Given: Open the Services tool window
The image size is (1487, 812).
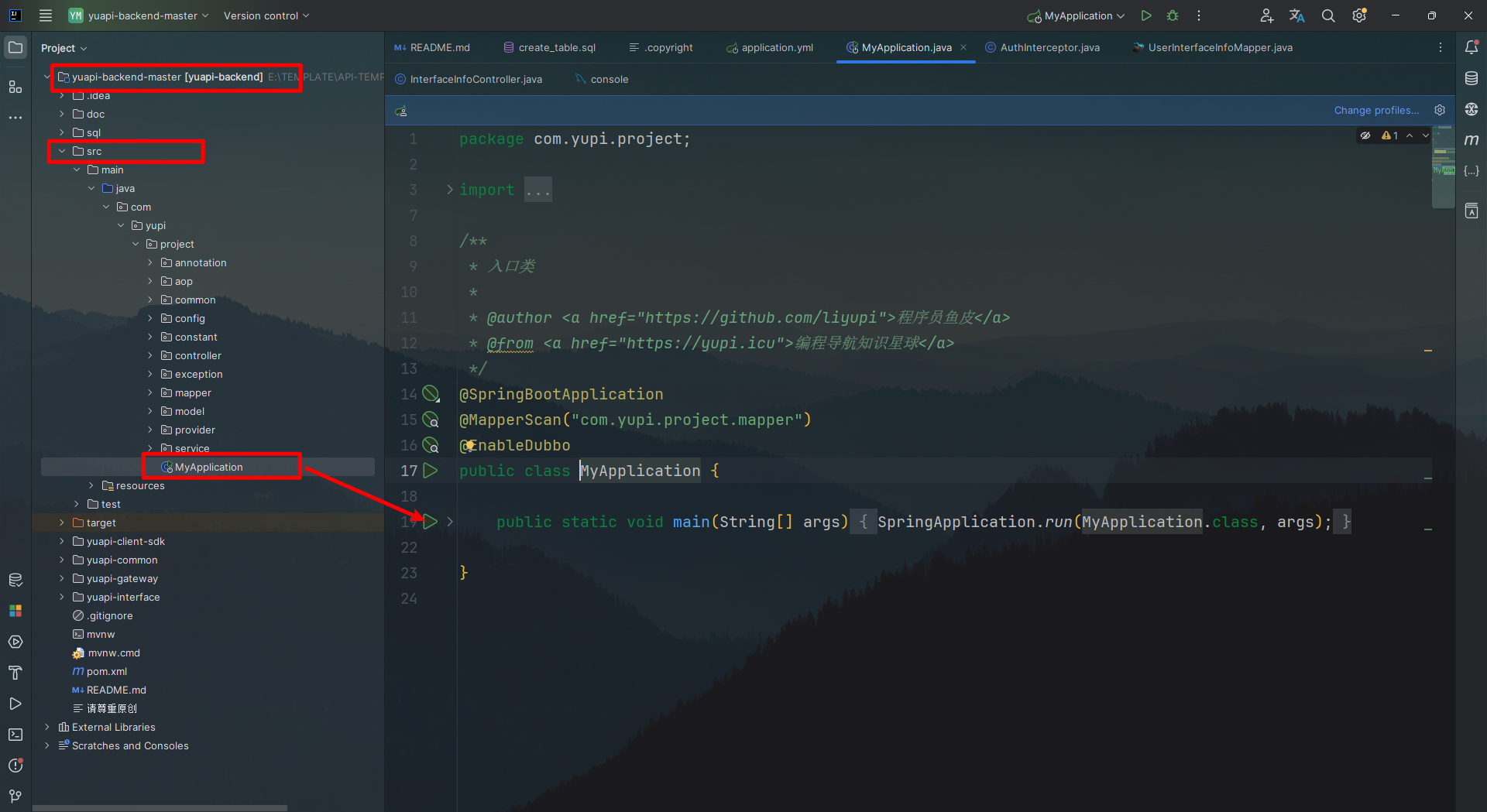Looking at the screenshot, I should point(15,642).
